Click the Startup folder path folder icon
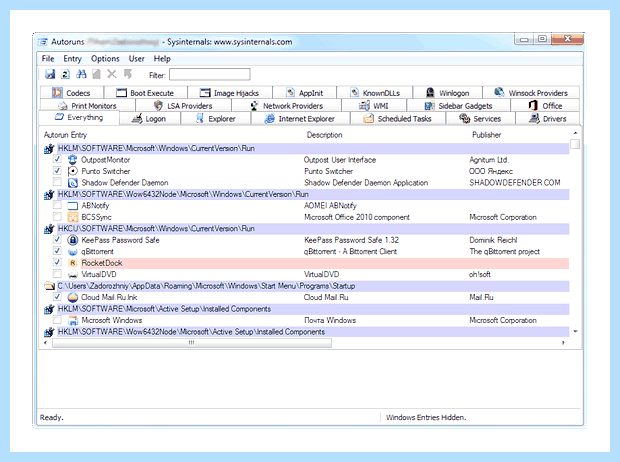620x462 pixels. [x=49, y=286]
